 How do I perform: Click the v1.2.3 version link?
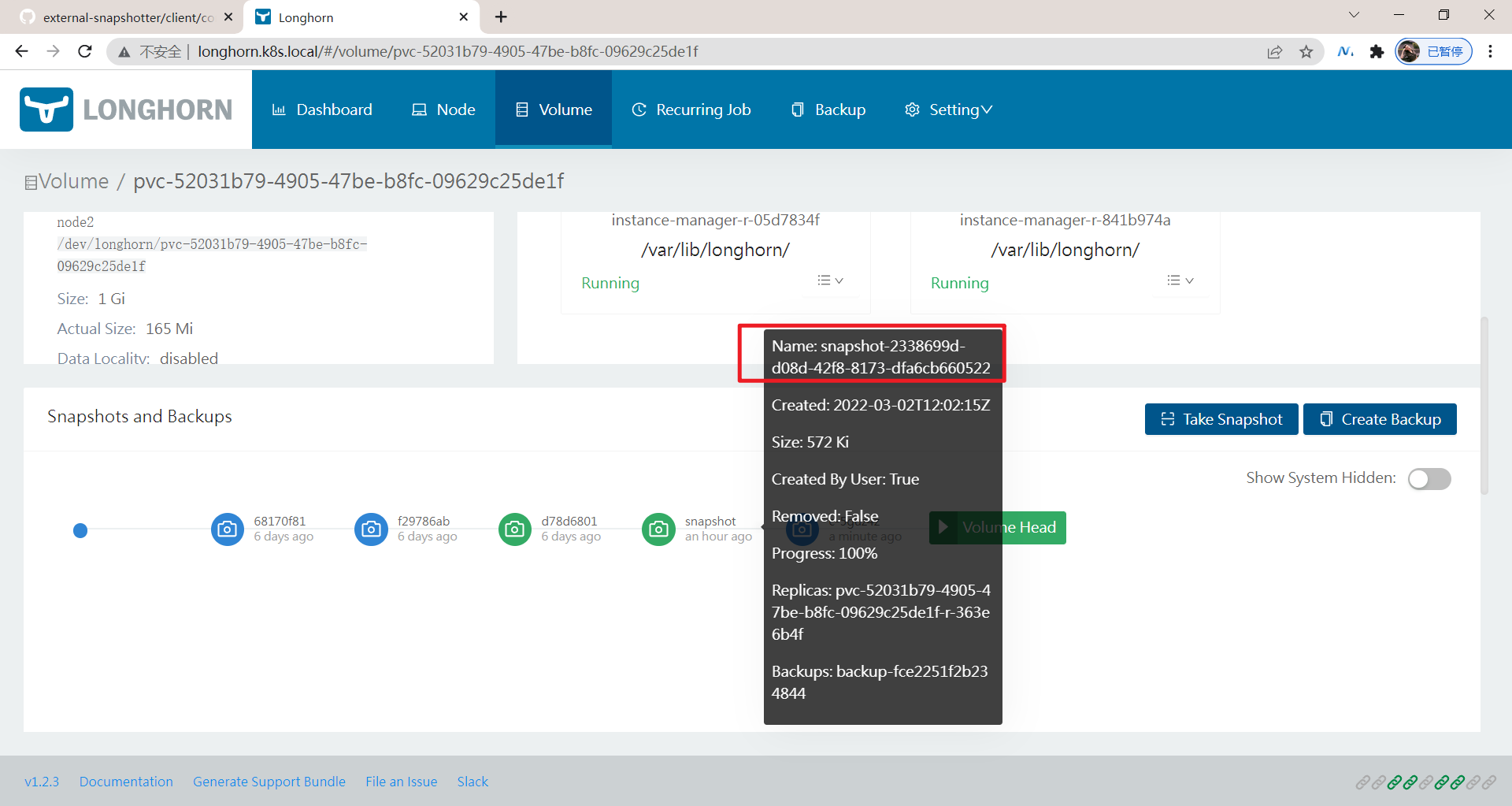pos(42,782)
